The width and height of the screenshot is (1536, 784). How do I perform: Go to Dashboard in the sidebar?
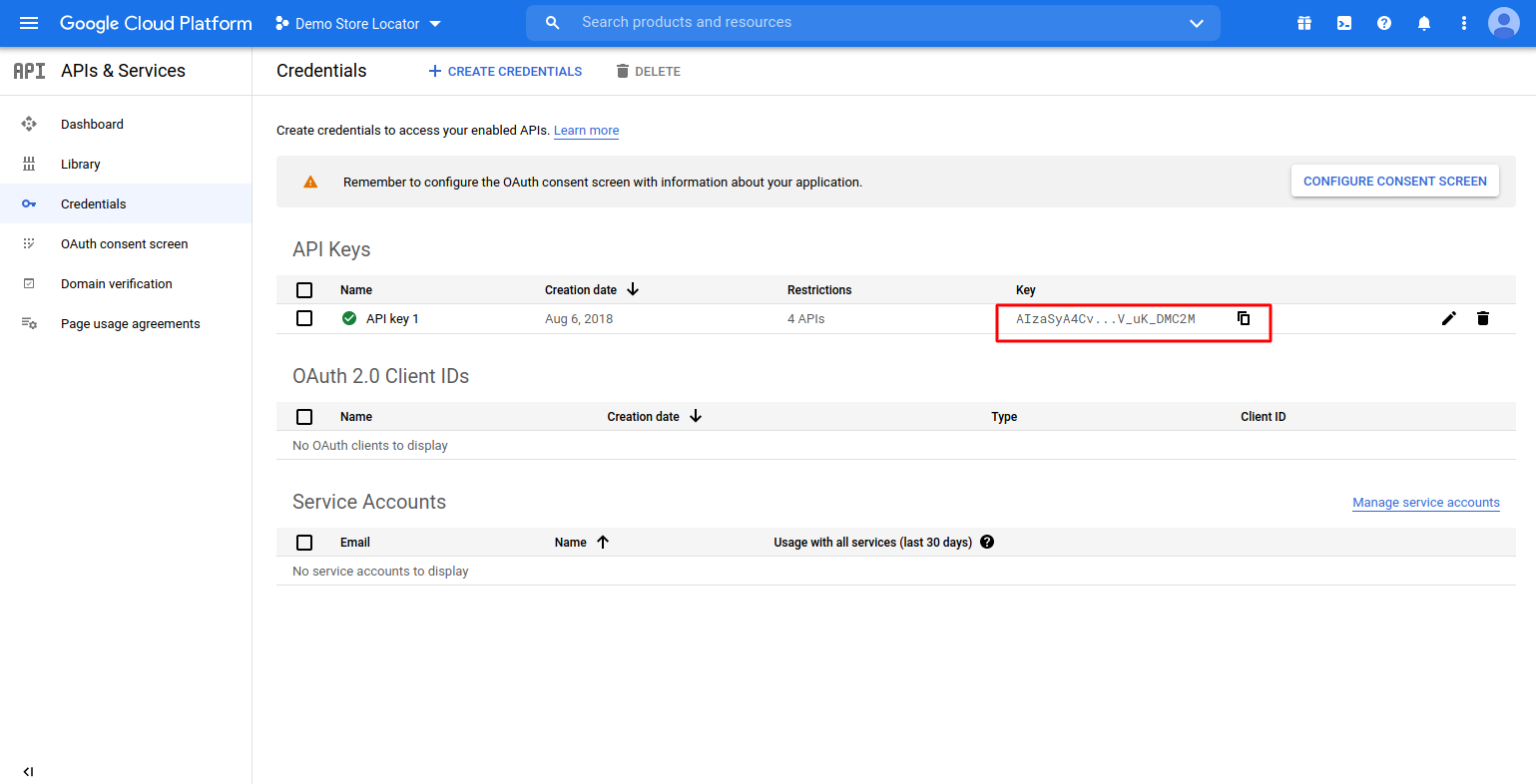92,125
